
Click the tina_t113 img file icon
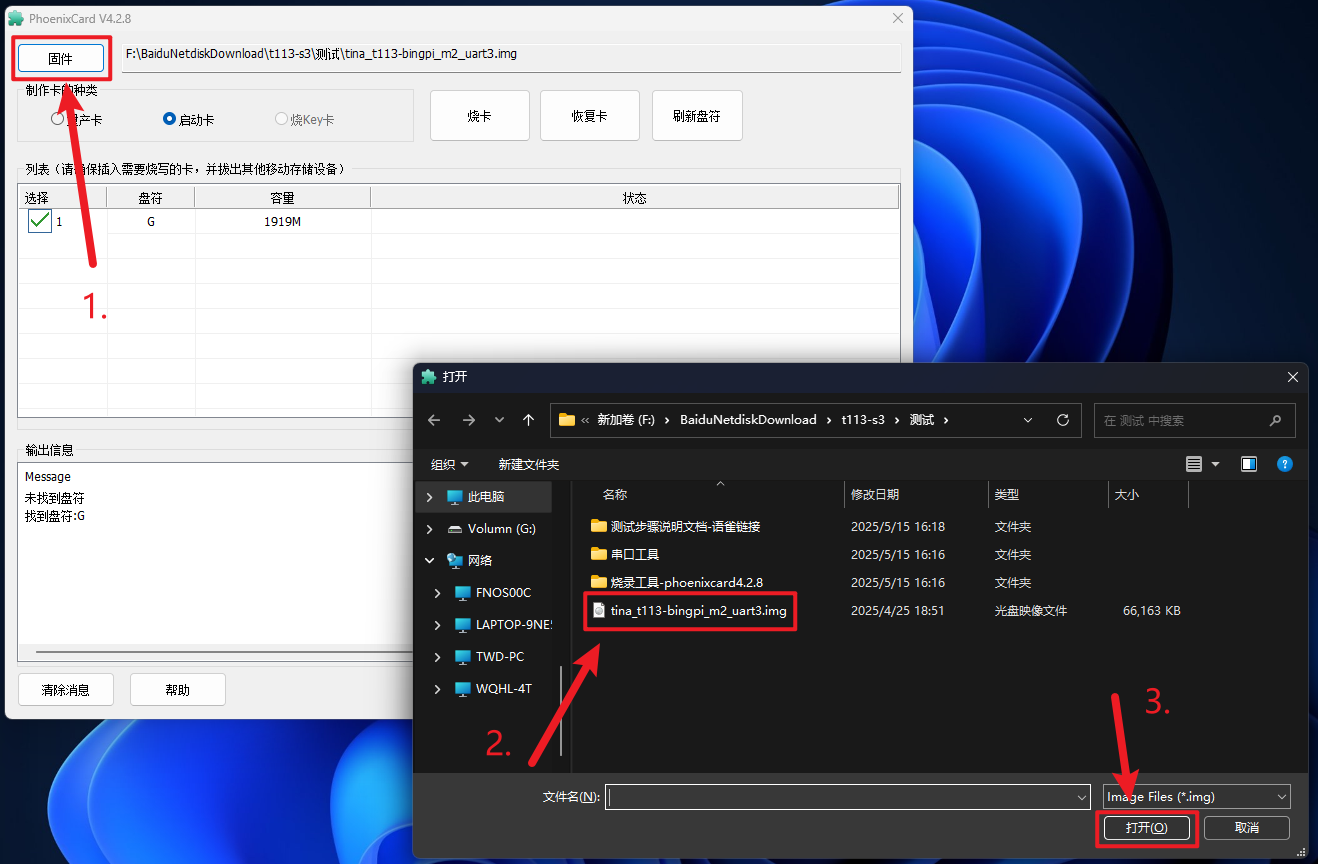coord(599,610)
